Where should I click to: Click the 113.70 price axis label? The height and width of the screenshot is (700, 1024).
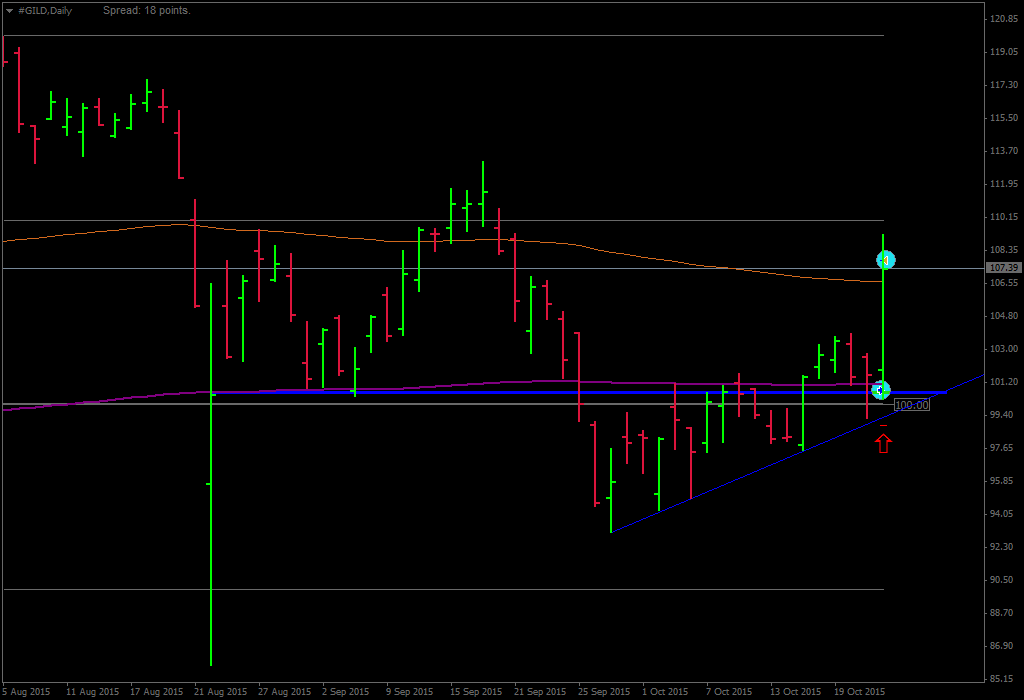[x=1004, y=151]
